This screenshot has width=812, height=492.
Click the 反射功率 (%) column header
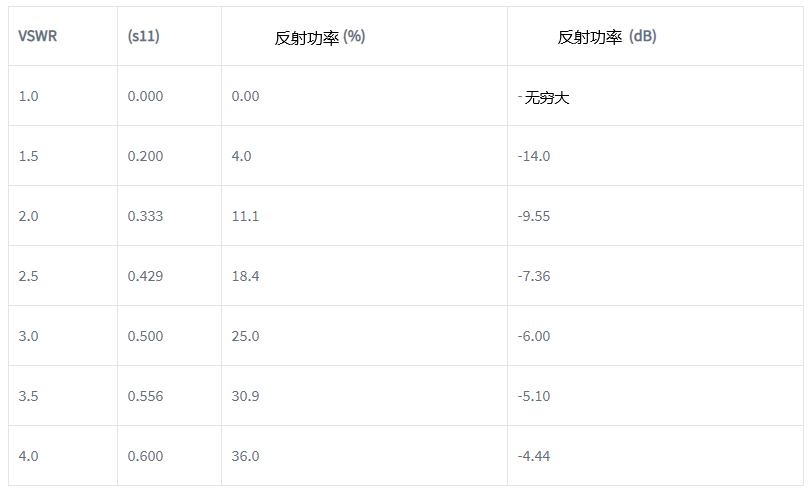point(320,37)
